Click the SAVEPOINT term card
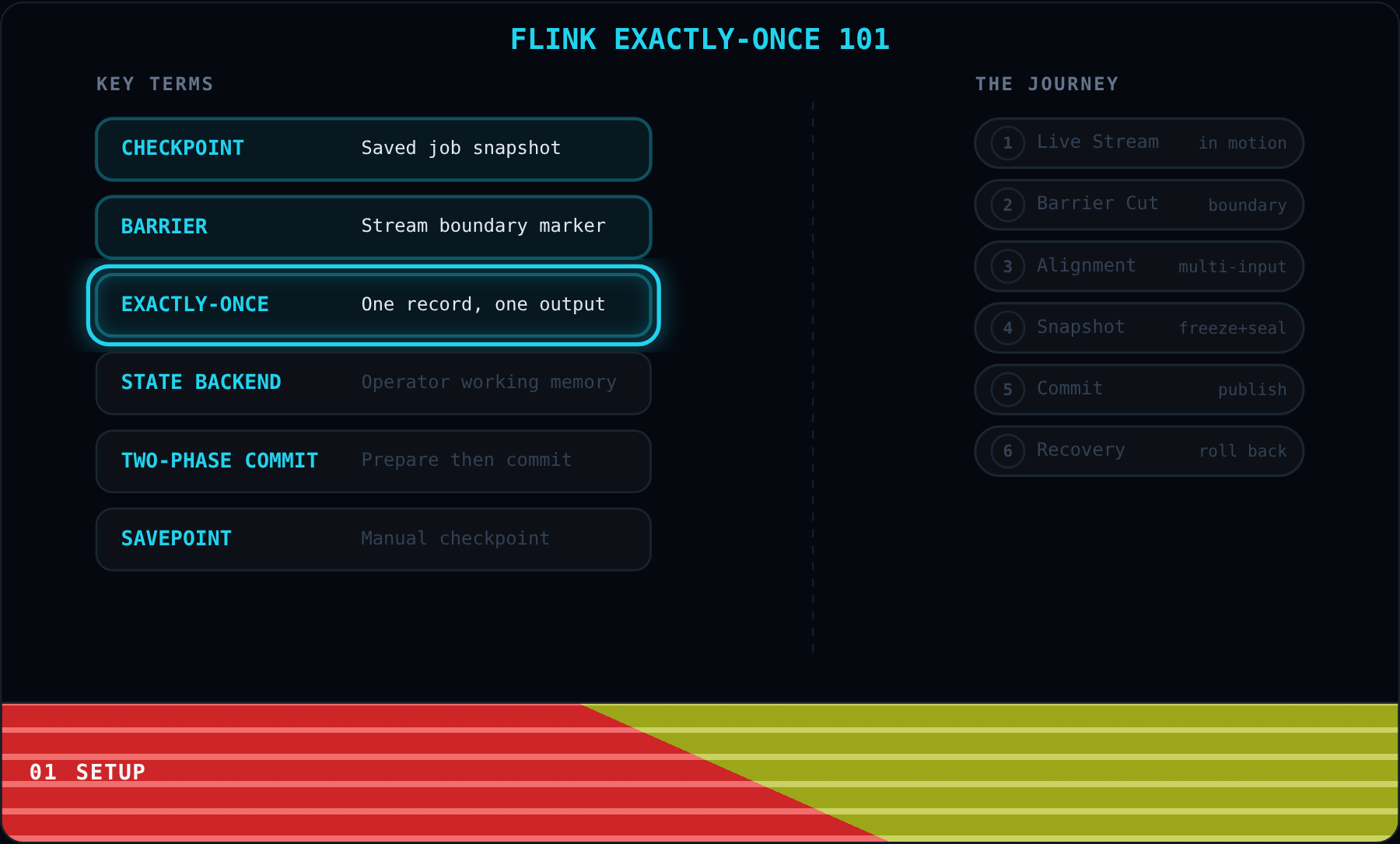This screenshot has width=1400, height=844. (373, 539)
